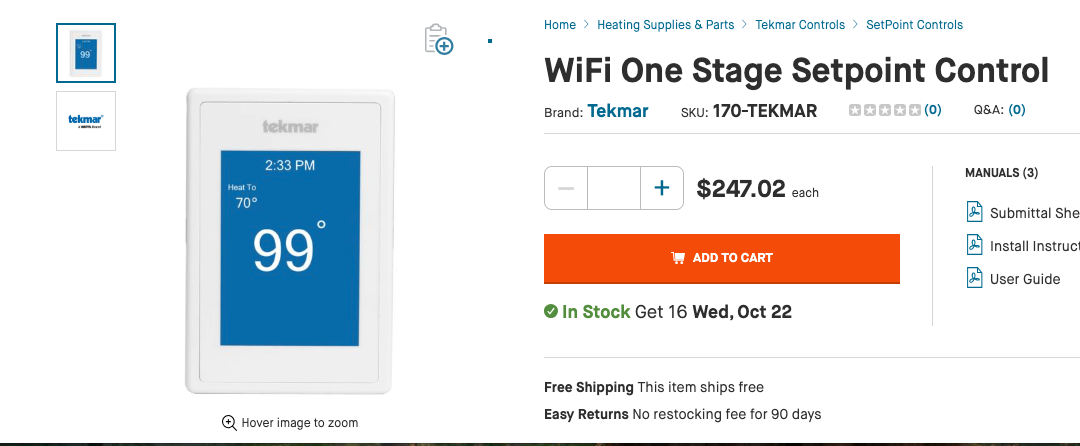
Task: Open Tekmar Controls breadcrumb link
Action: click(800, 25)
